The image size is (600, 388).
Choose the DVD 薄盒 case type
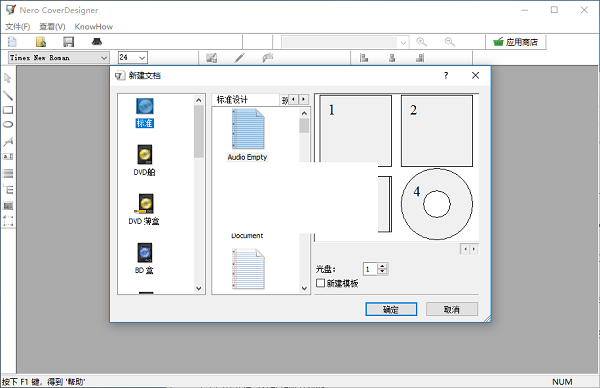[145, 204]
